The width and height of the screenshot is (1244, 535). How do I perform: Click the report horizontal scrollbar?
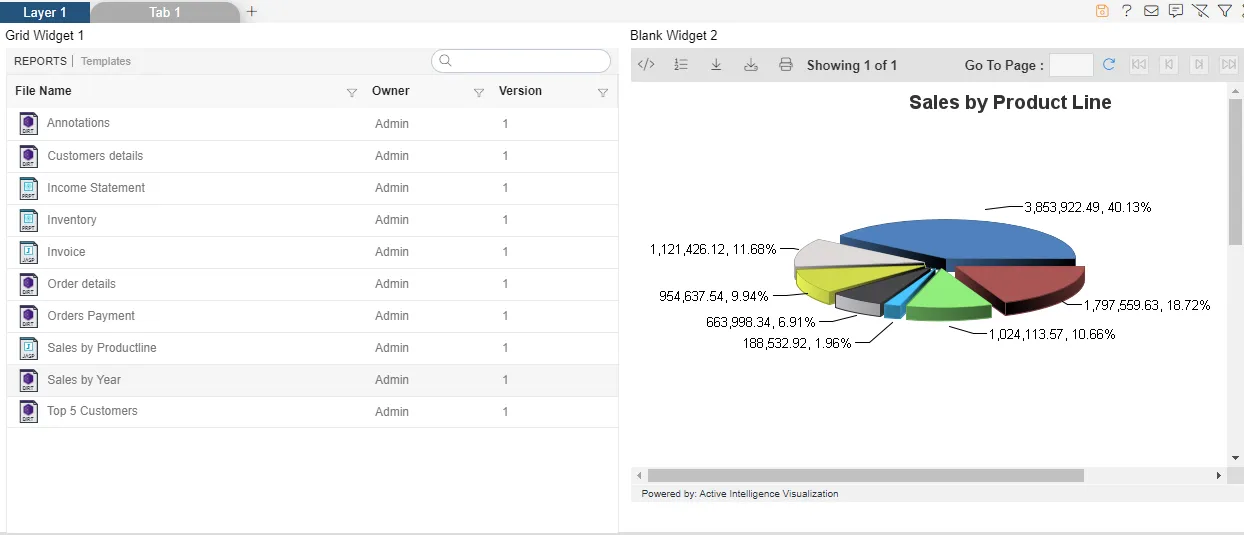865,476
